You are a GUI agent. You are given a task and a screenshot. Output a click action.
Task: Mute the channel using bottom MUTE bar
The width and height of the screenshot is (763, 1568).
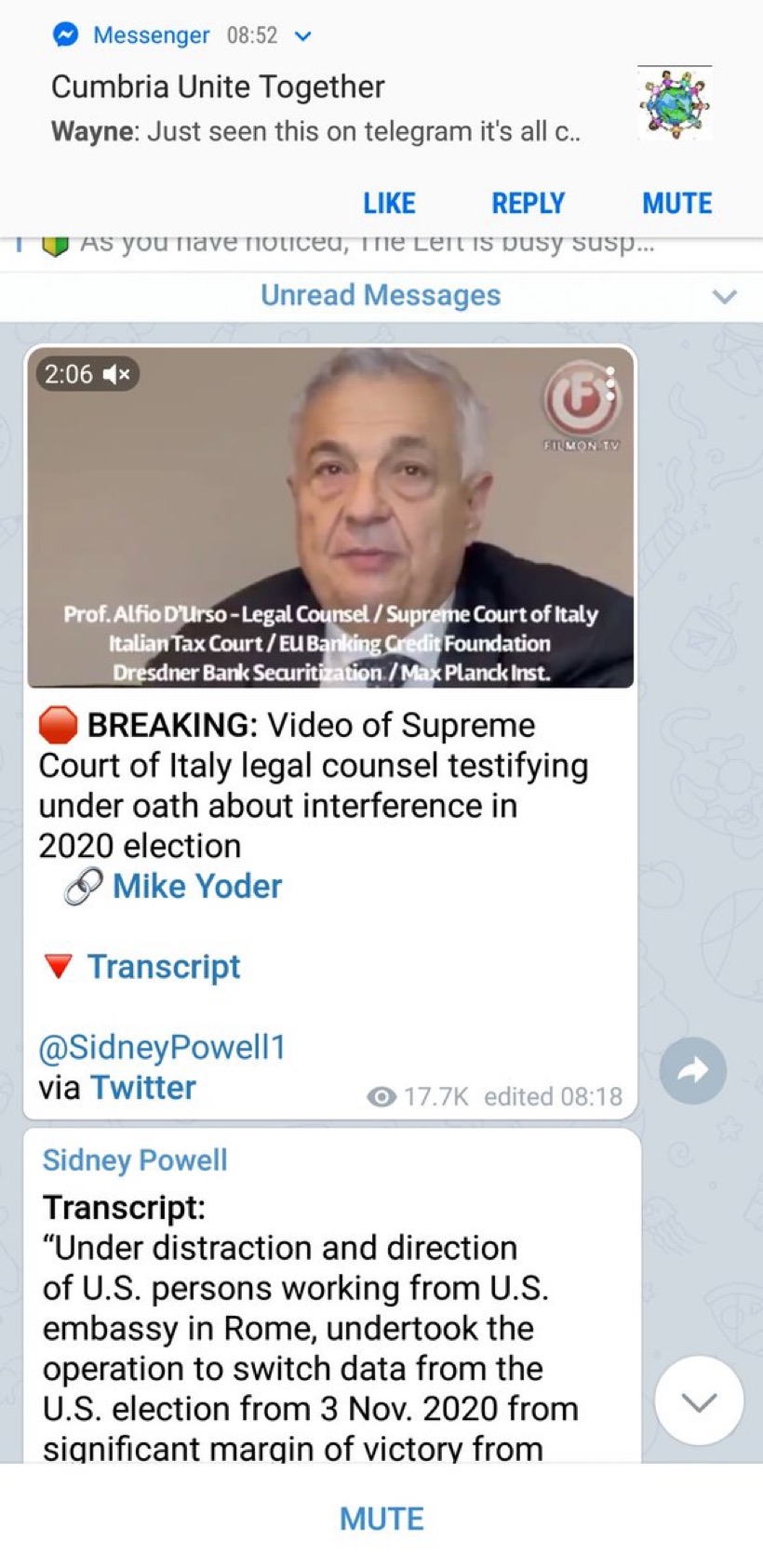[x=381, y=1519]
